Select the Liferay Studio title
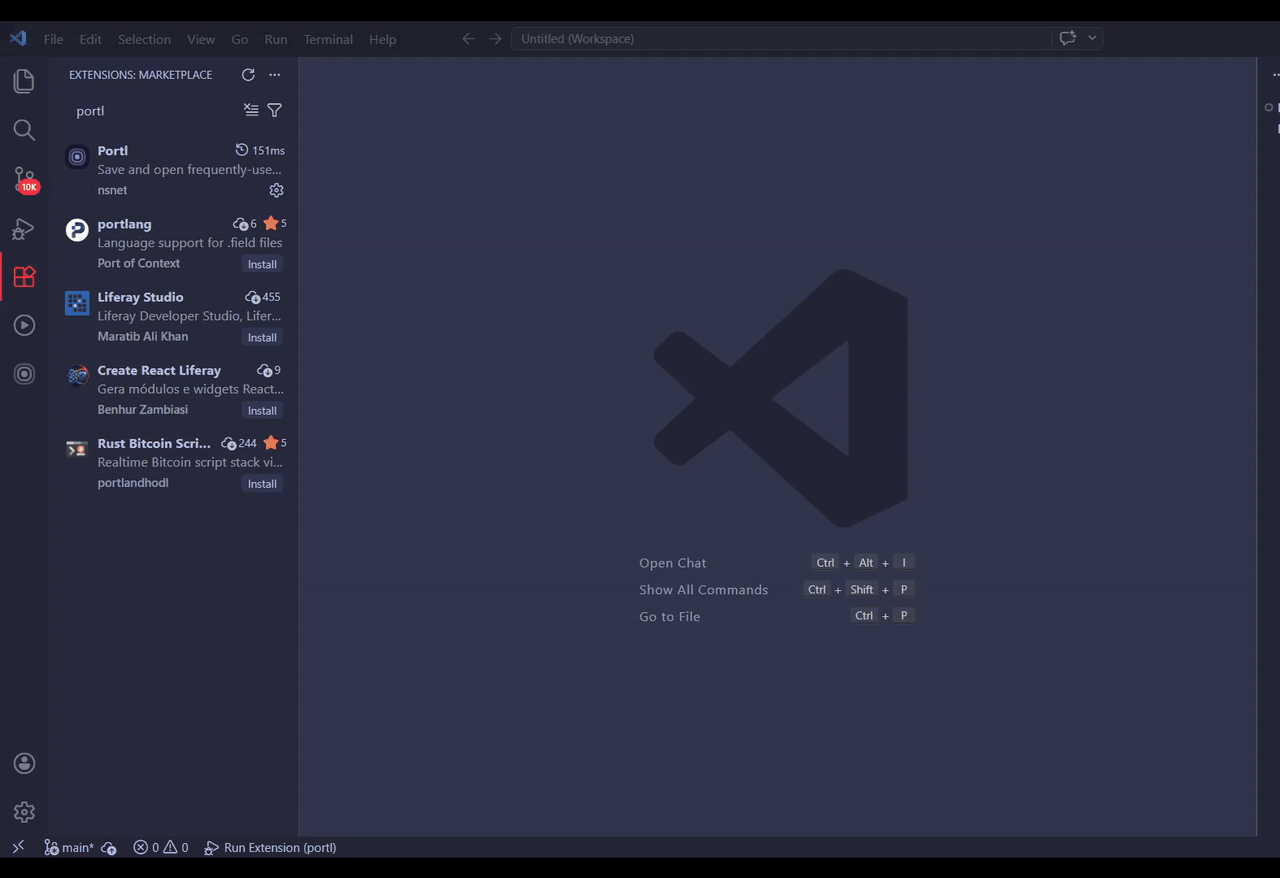 140,297
